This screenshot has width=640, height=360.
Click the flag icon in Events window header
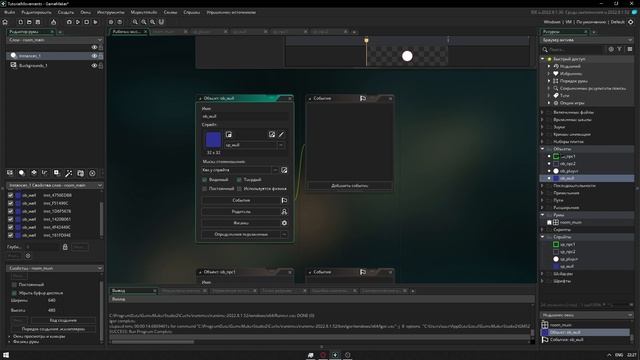pos(363,98)
